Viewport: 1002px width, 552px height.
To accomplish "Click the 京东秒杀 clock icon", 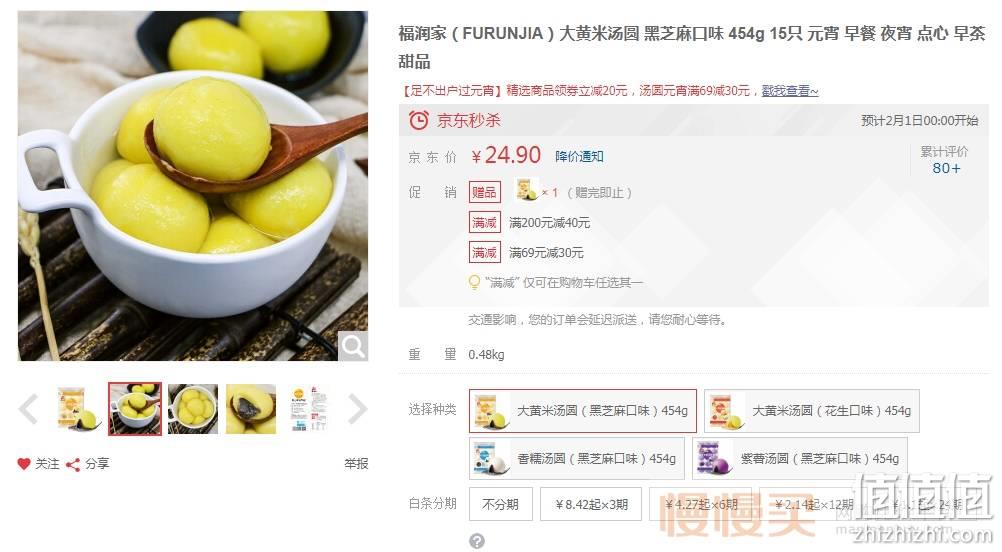I will click(x=419, y=120).
